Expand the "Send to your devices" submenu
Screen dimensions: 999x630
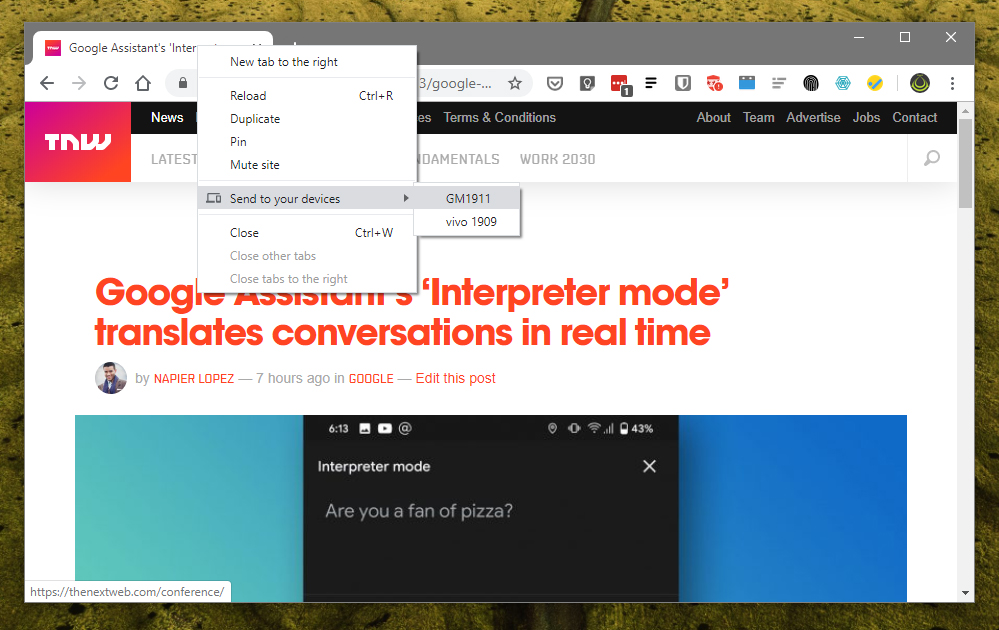coord(308,199)
